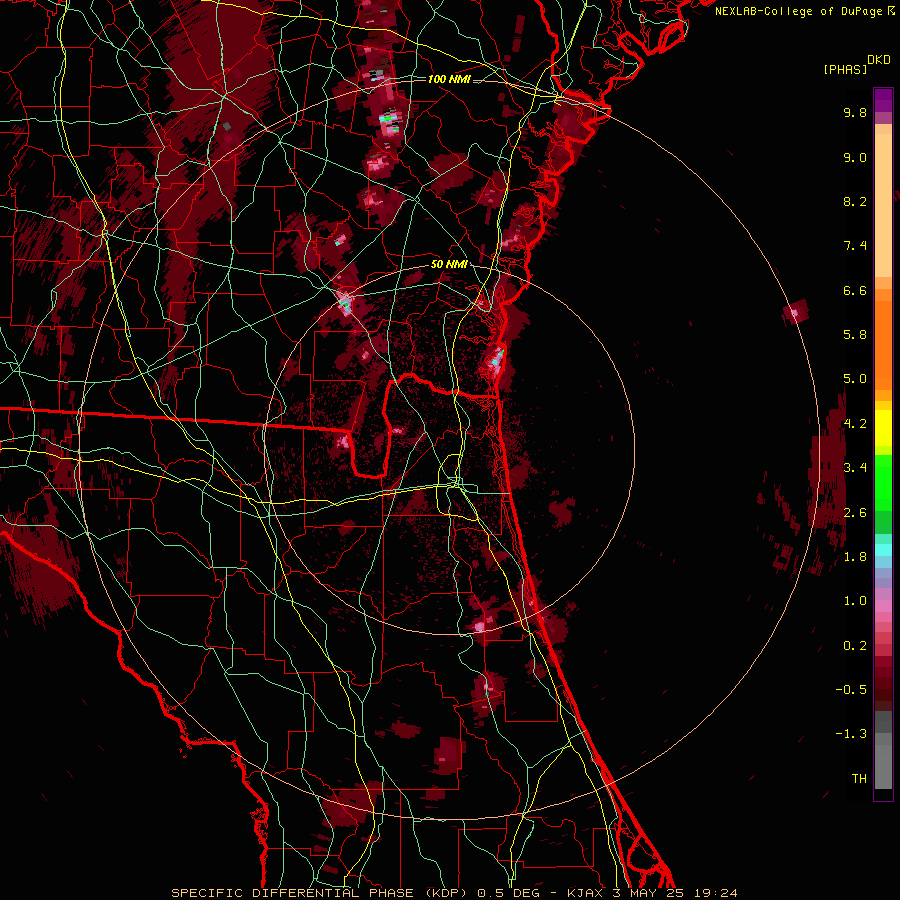900x900 pixels.
Task: Pick the dark orange color bar segment
Action: tap(883, 346)
